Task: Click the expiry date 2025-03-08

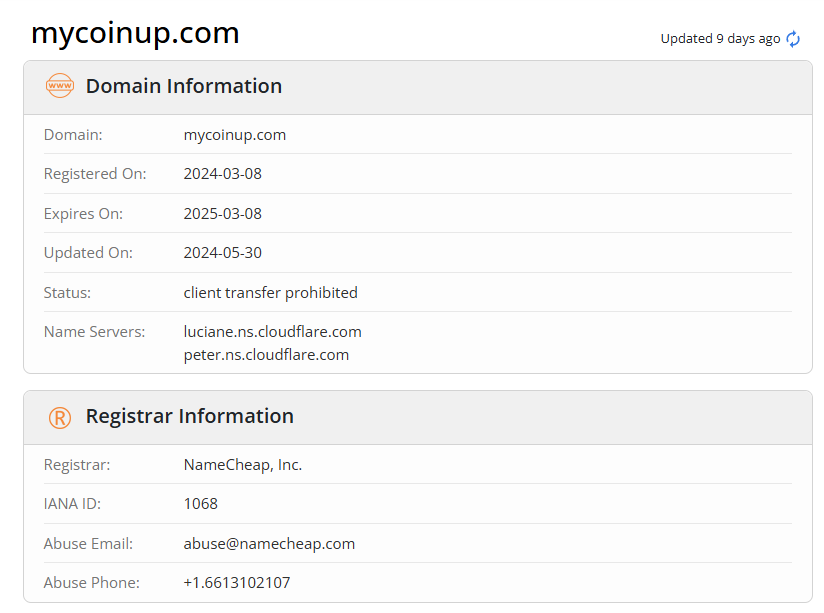Action: pos(223,213)
